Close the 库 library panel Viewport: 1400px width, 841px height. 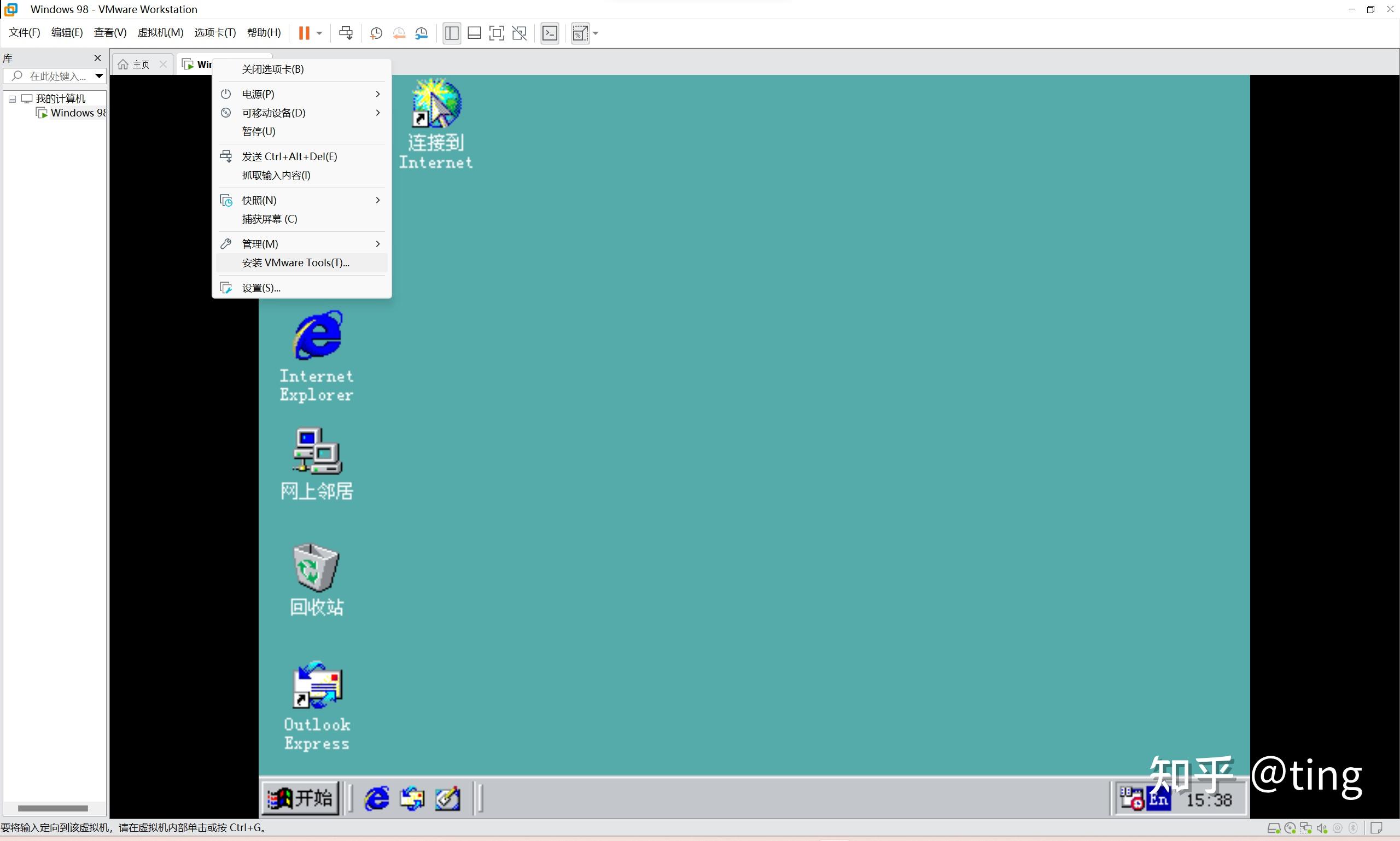97,58
